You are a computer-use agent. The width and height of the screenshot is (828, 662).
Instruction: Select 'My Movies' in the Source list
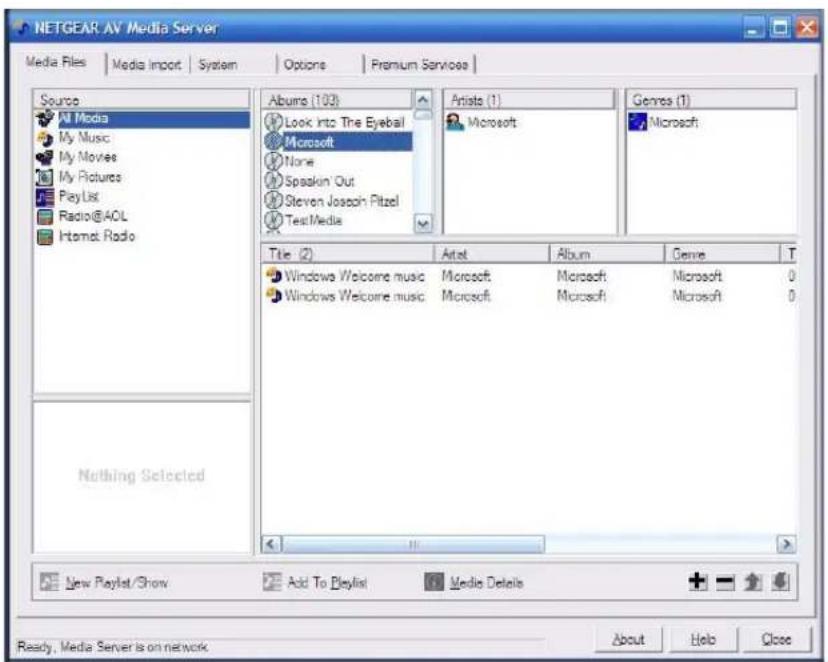pos(87,157)
